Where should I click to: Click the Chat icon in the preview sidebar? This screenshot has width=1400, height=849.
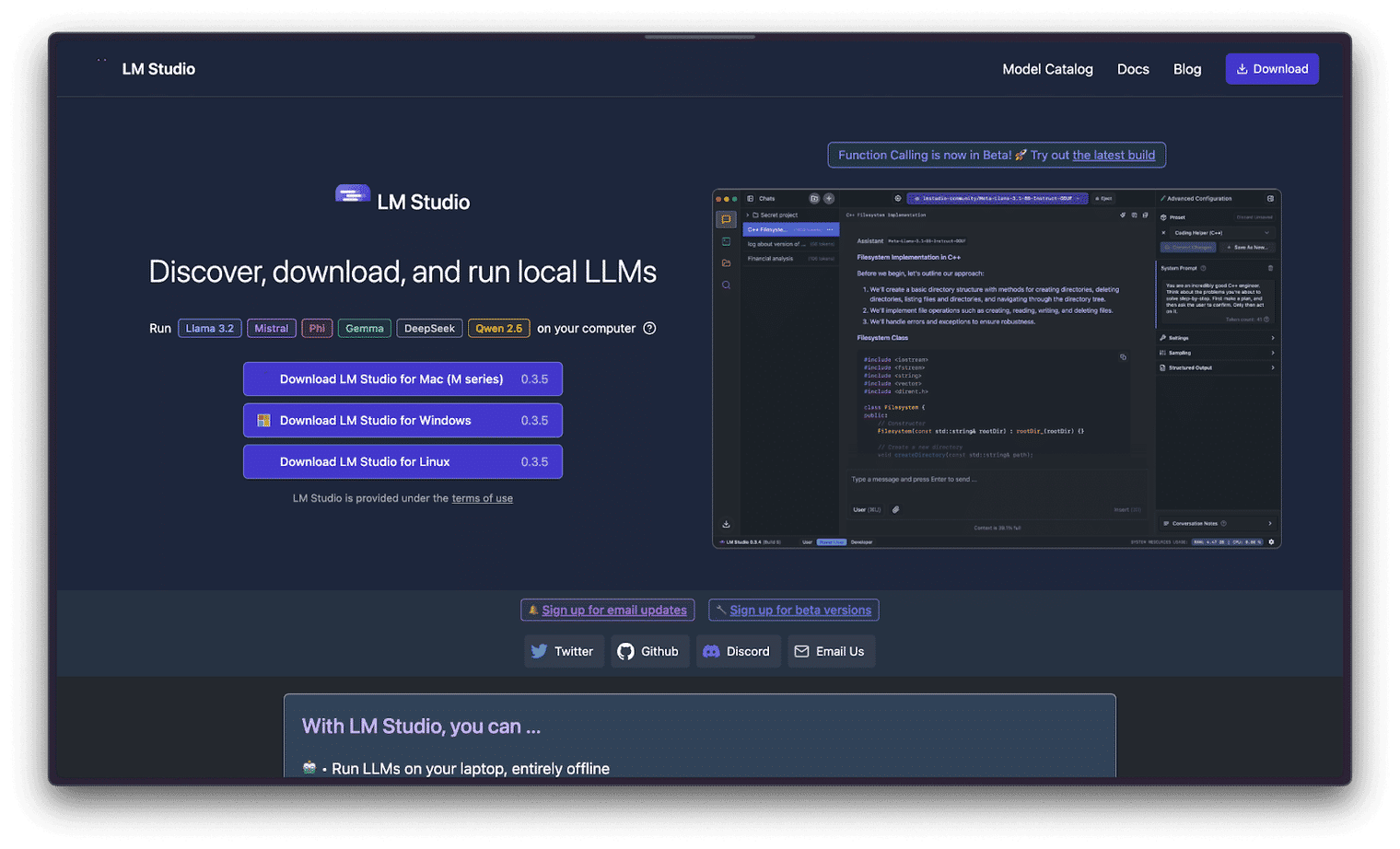(x=726, y=219)
